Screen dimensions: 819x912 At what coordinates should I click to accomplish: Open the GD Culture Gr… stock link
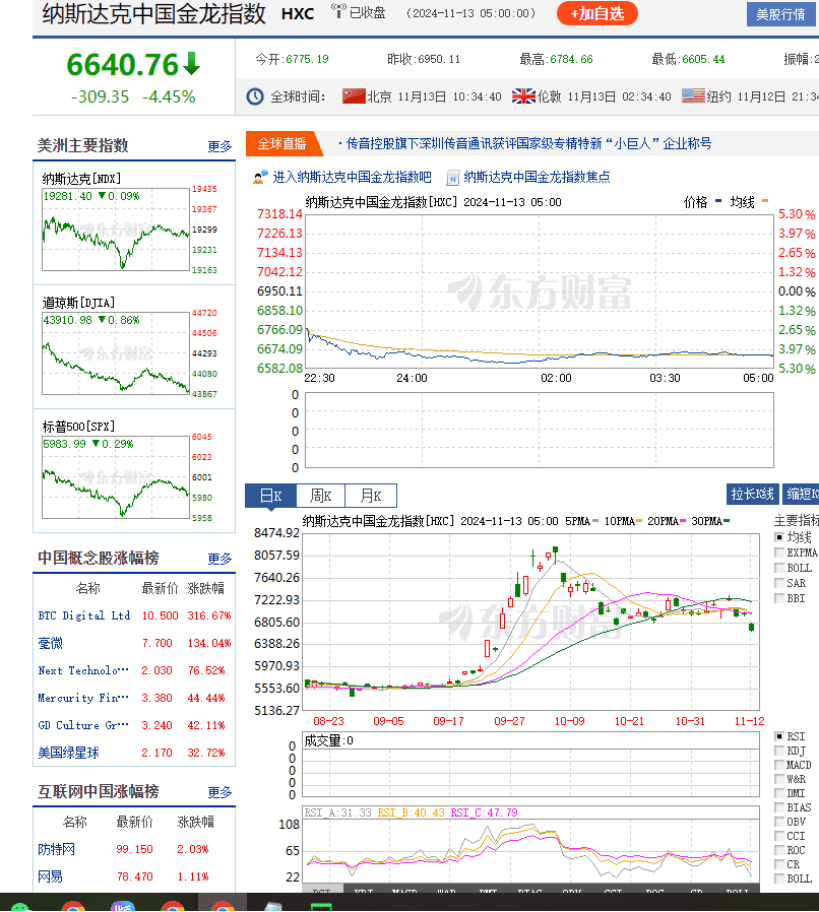[x=83, y=725]
